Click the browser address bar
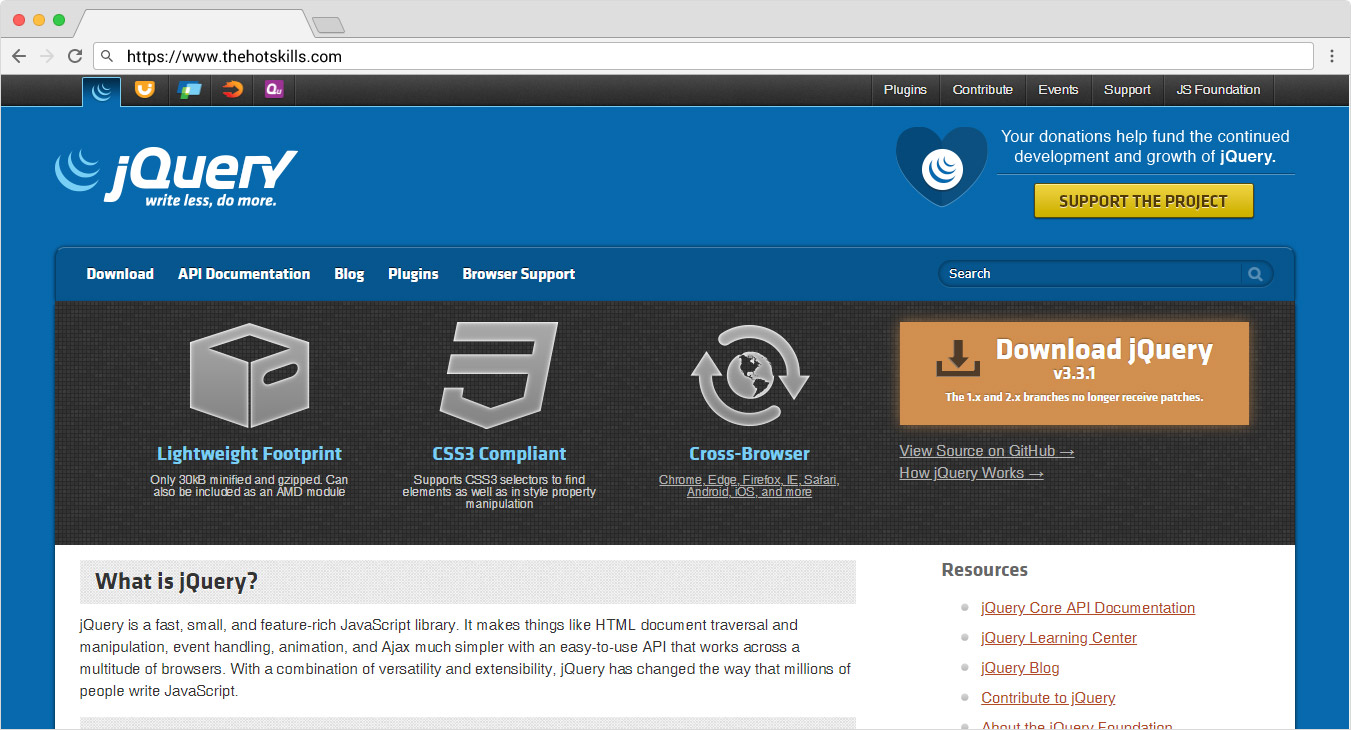Image resolution: width=1351 pixels, height=730 pixels. point(703,56)
